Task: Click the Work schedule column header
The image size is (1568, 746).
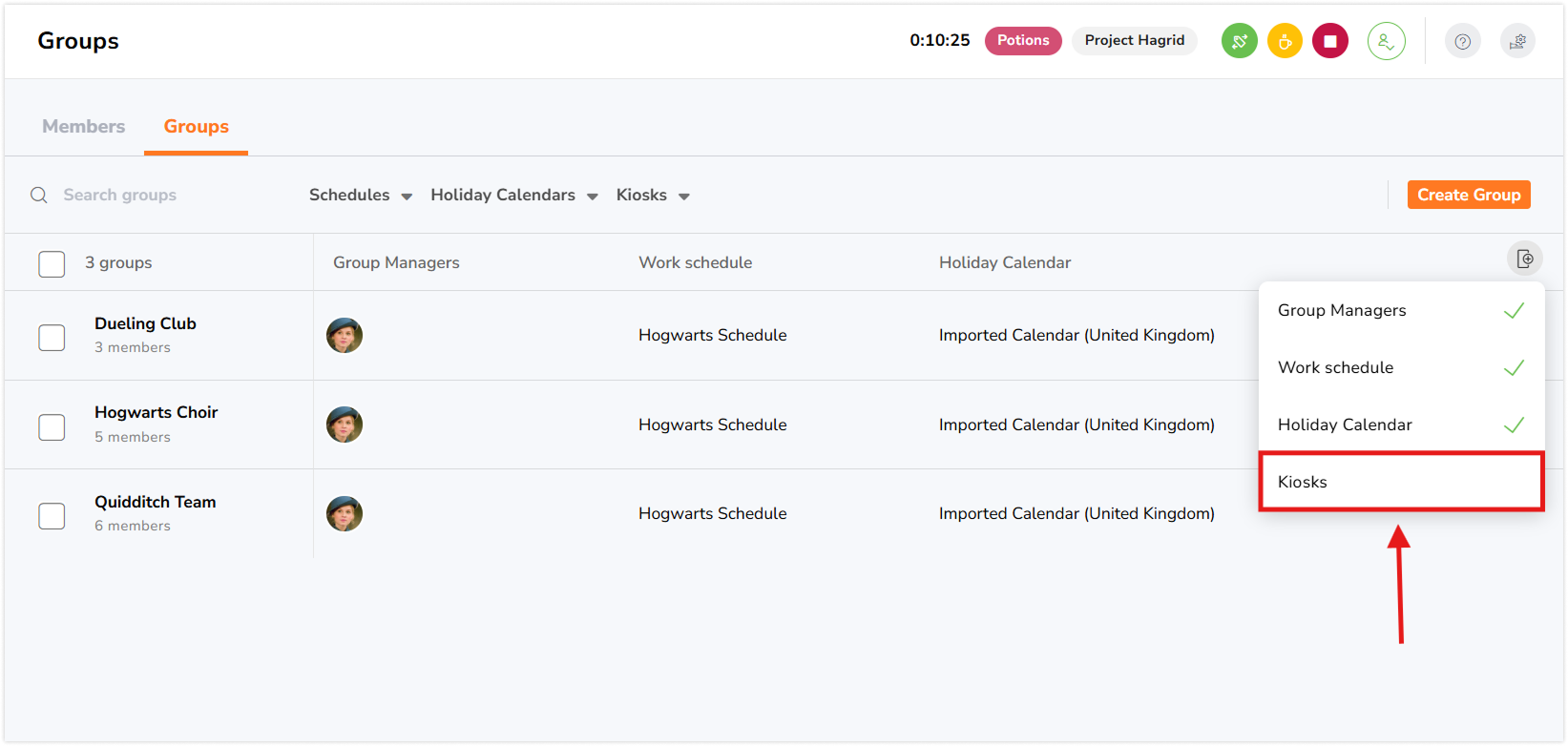Action: [695, 262]
